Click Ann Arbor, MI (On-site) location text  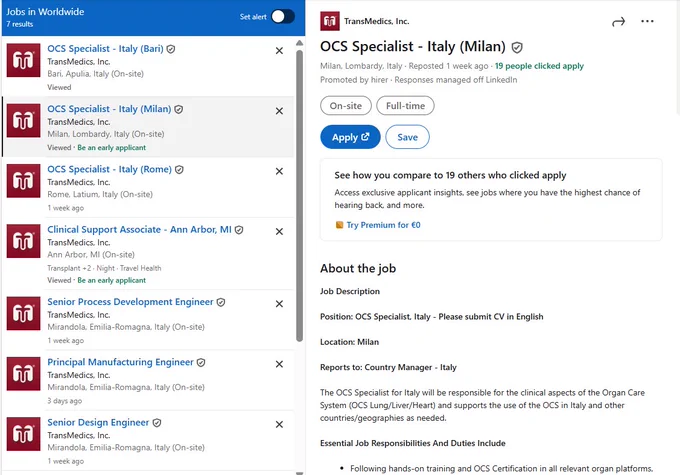(x=91, y=255)
